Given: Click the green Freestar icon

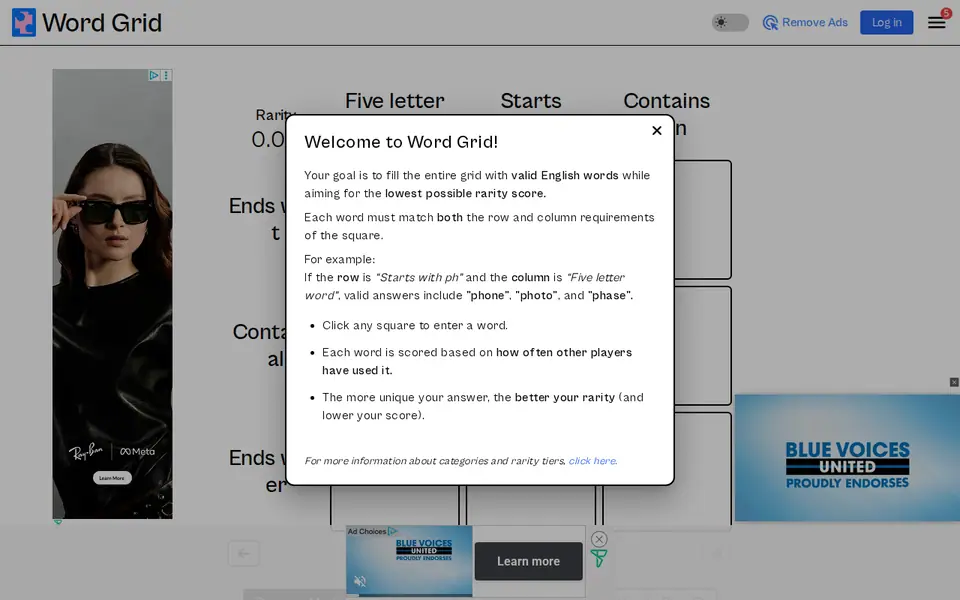Looking at the screenshot, I should point(598,558).
